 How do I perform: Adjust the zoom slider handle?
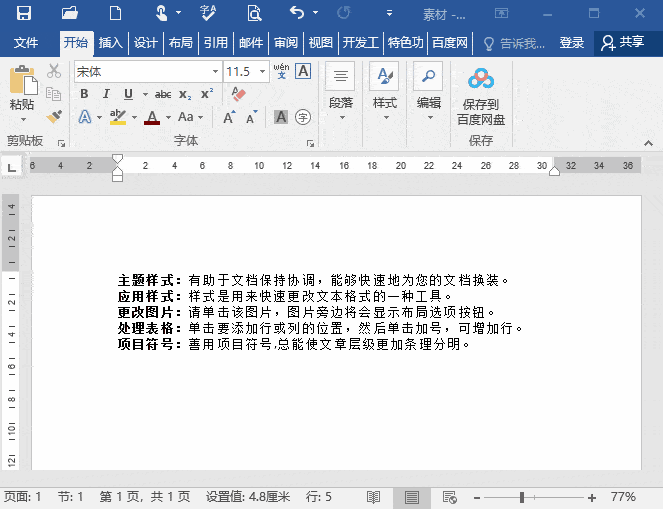click(522, 497)
